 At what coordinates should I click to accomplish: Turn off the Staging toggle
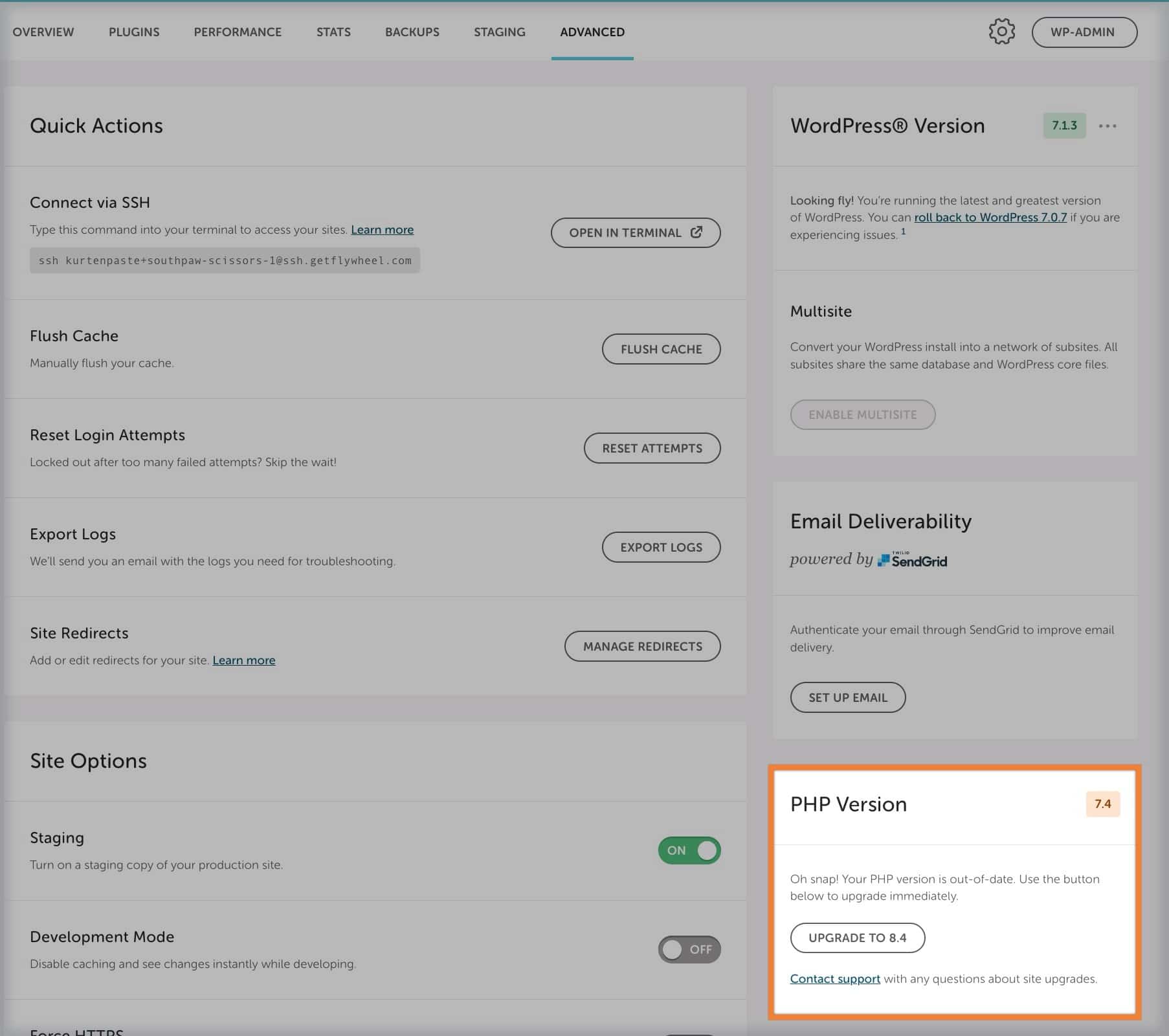(x=689, y=850)
